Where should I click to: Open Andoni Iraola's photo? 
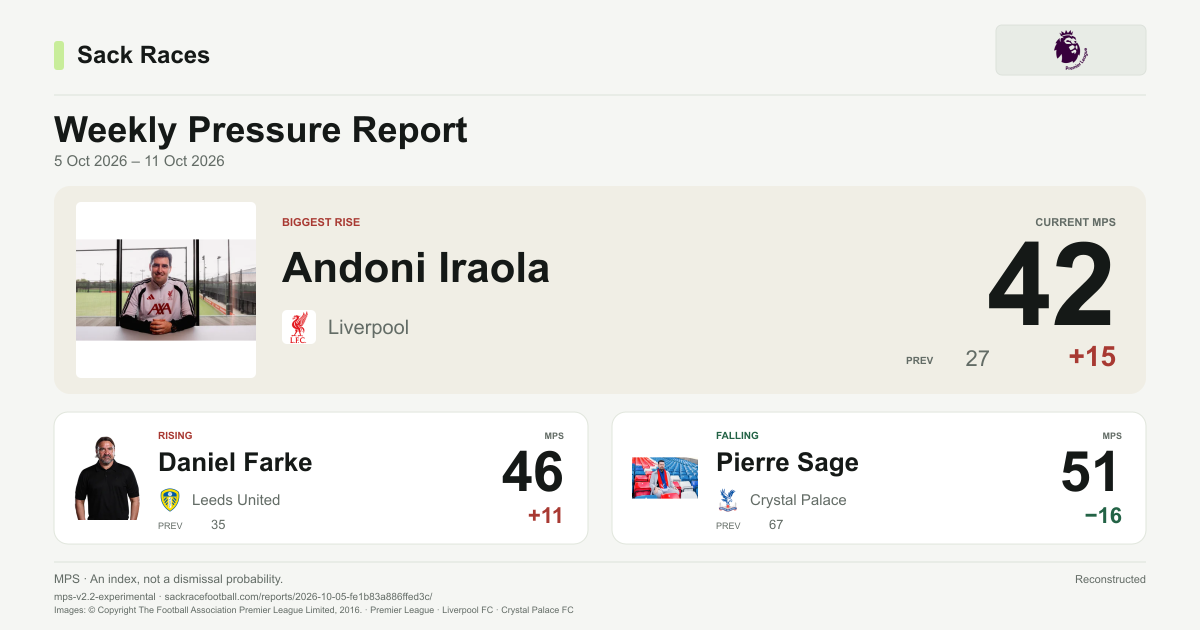[x=166, y=290]
